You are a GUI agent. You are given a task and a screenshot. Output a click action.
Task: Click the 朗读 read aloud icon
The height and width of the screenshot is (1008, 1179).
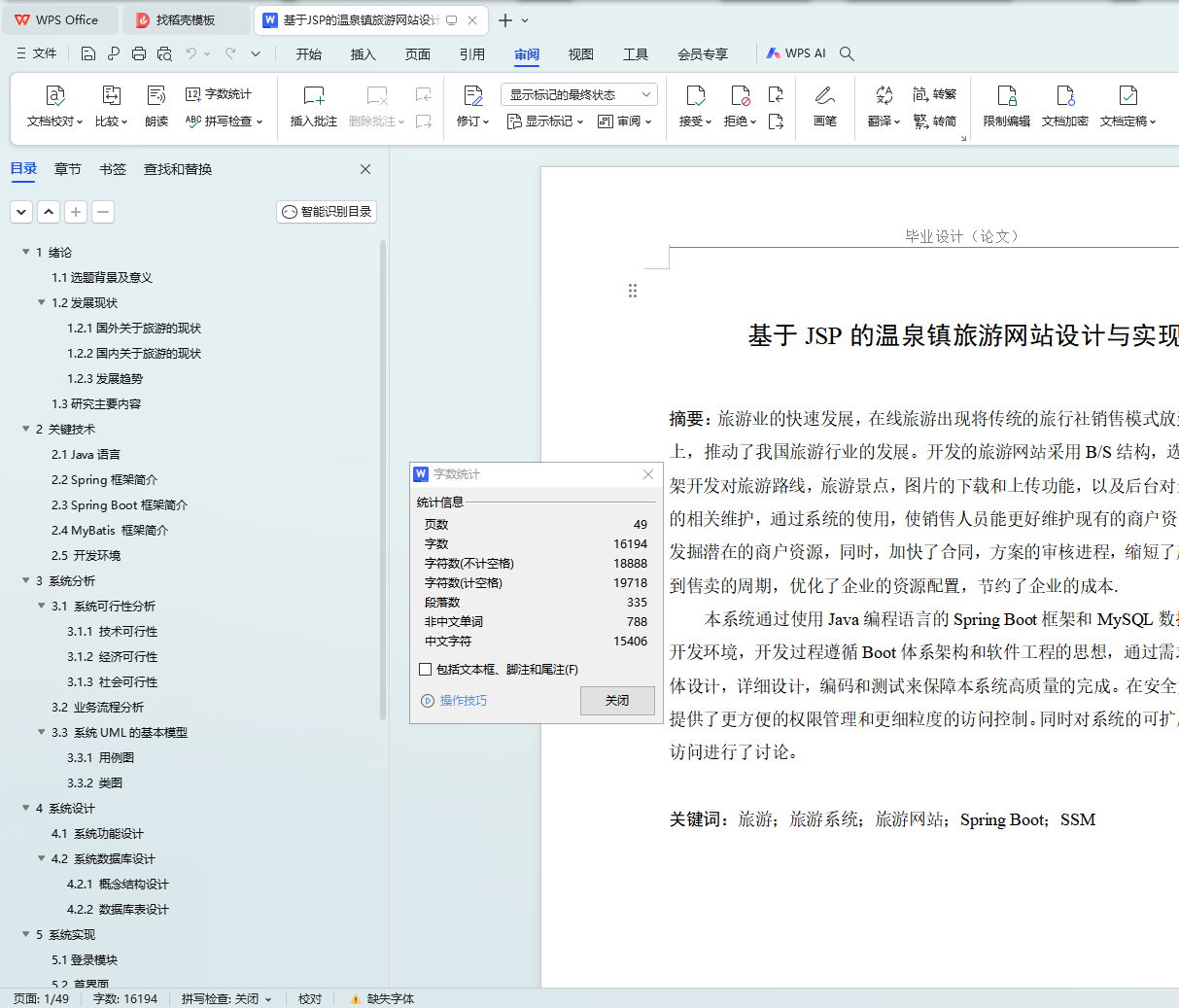(x=156, y=95)
